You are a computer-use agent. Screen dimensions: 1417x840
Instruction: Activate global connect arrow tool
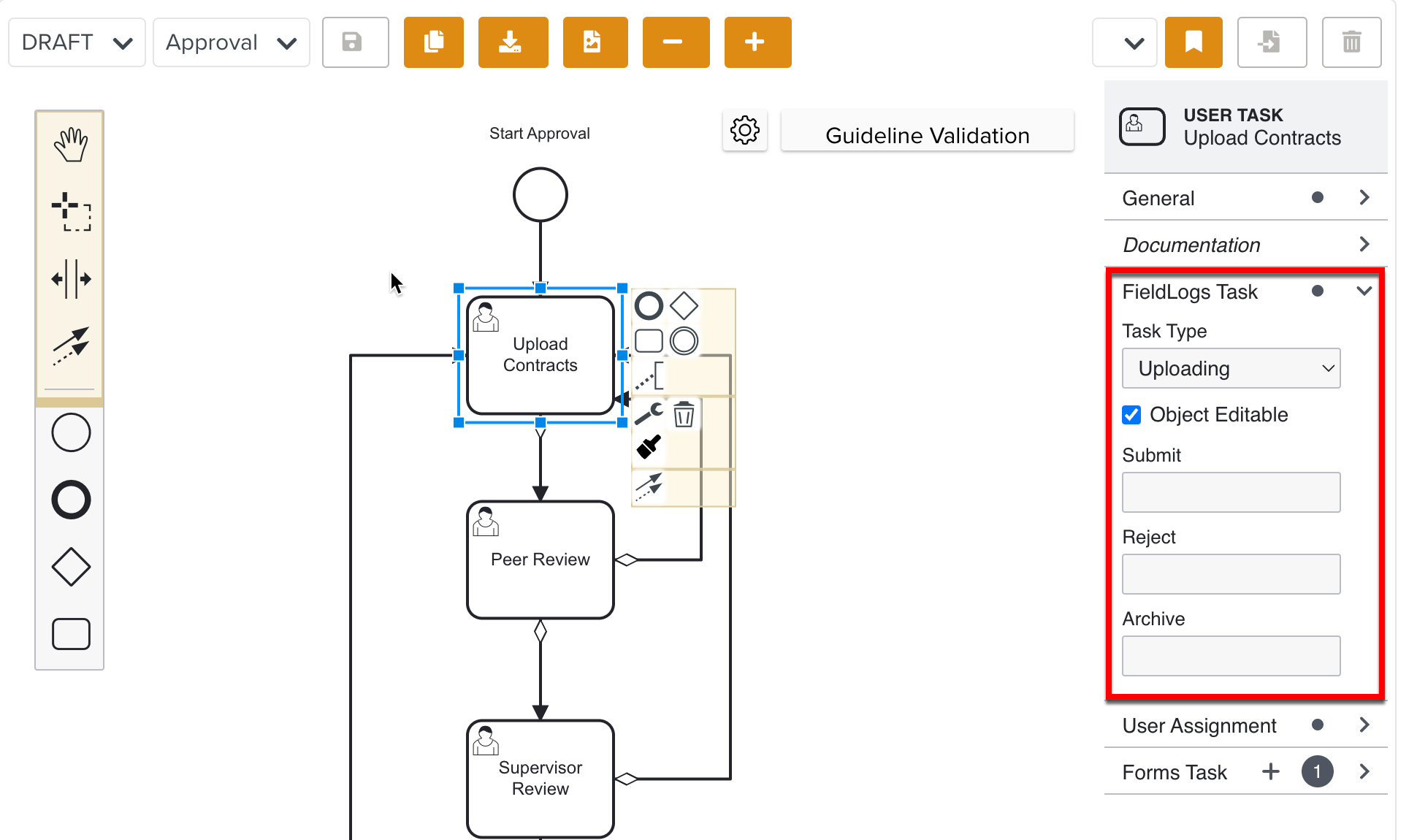tap(70, 345)
